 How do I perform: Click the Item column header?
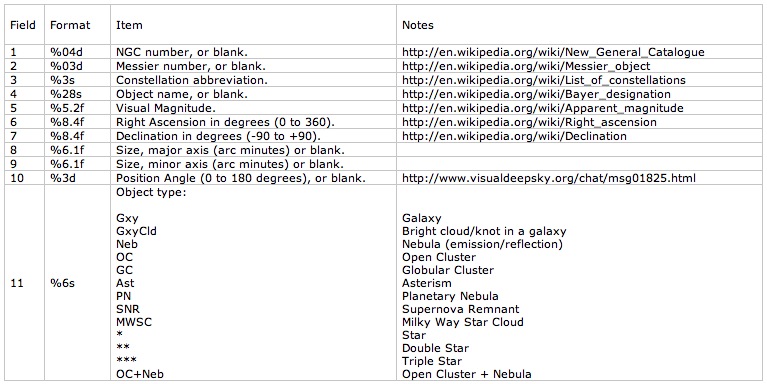129,24
